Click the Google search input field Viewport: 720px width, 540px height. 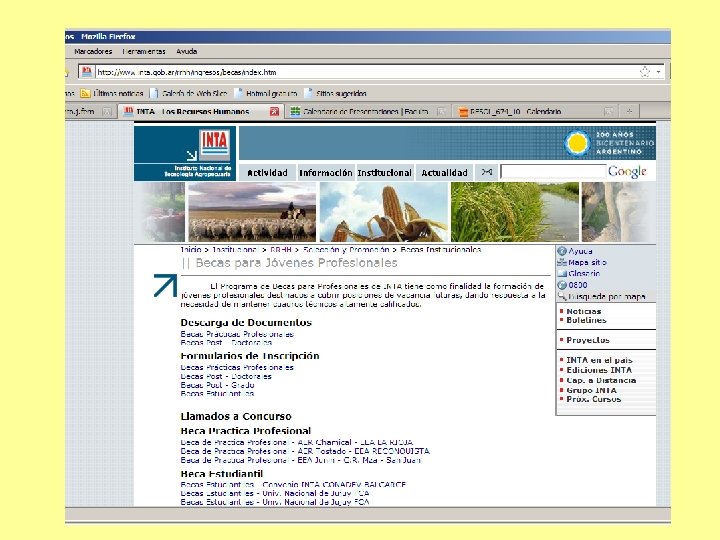click(553, 171)
